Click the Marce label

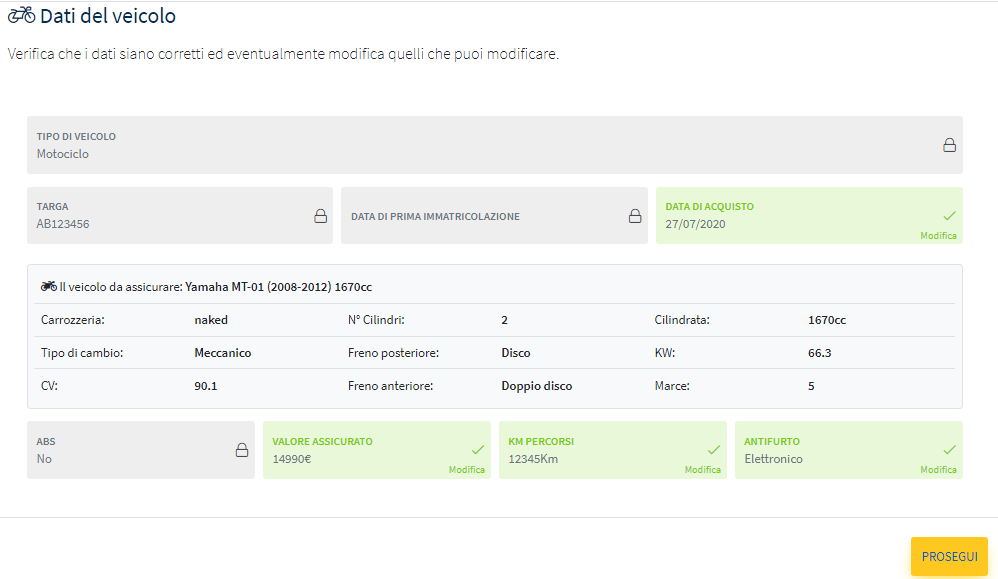point(671,386)
